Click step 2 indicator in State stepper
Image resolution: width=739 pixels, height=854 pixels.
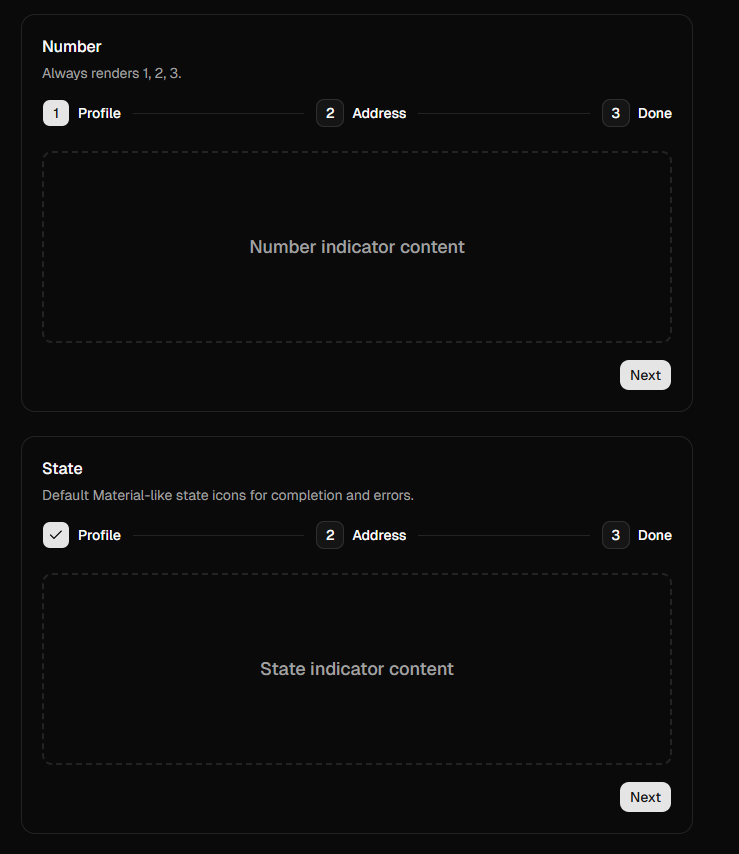(330, 535)
